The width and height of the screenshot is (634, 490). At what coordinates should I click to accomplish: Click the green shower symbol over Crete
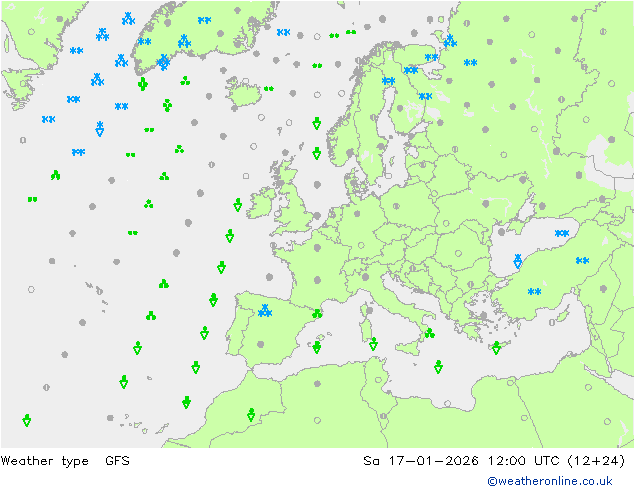point(496,347)
